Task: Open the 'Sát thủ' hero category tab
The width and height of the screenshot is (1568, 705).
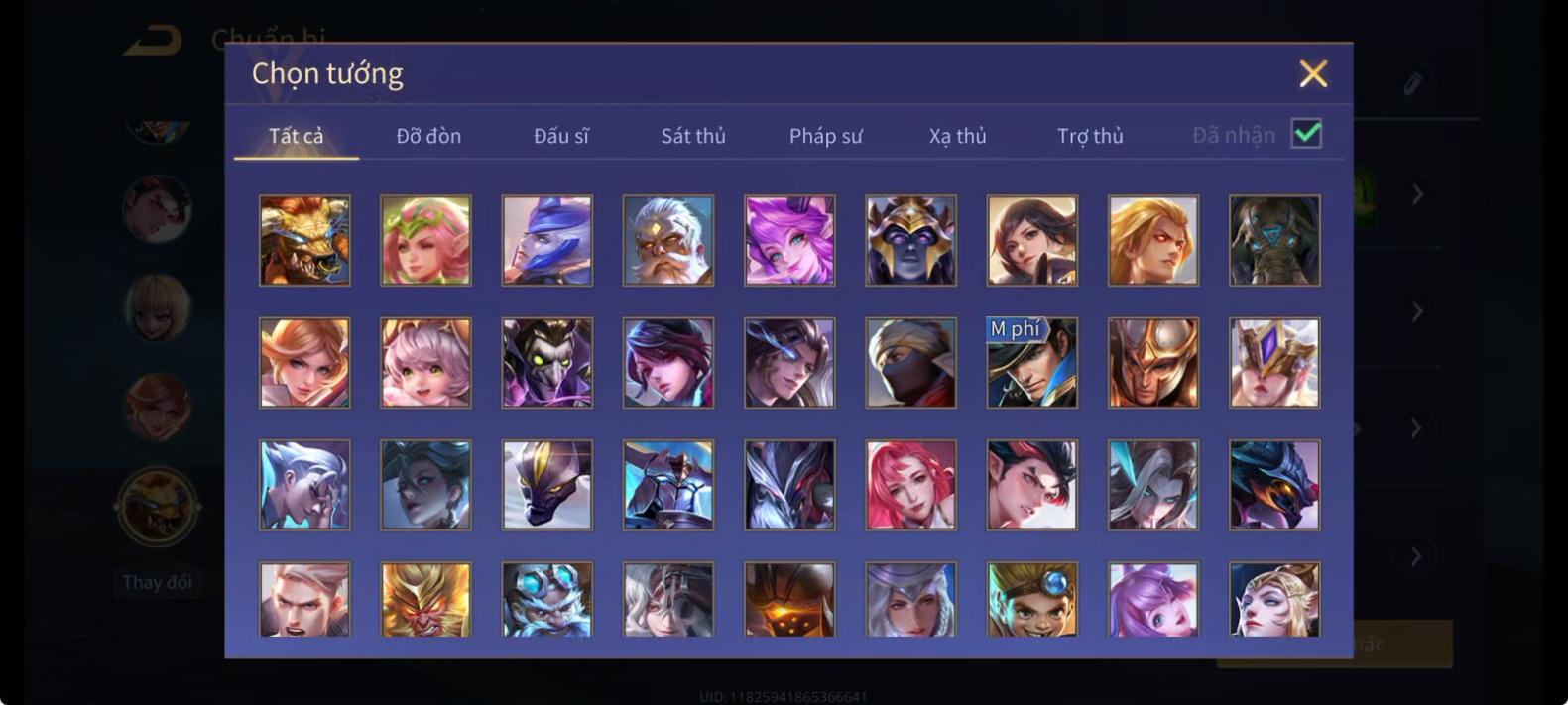Action: [693, 136]
